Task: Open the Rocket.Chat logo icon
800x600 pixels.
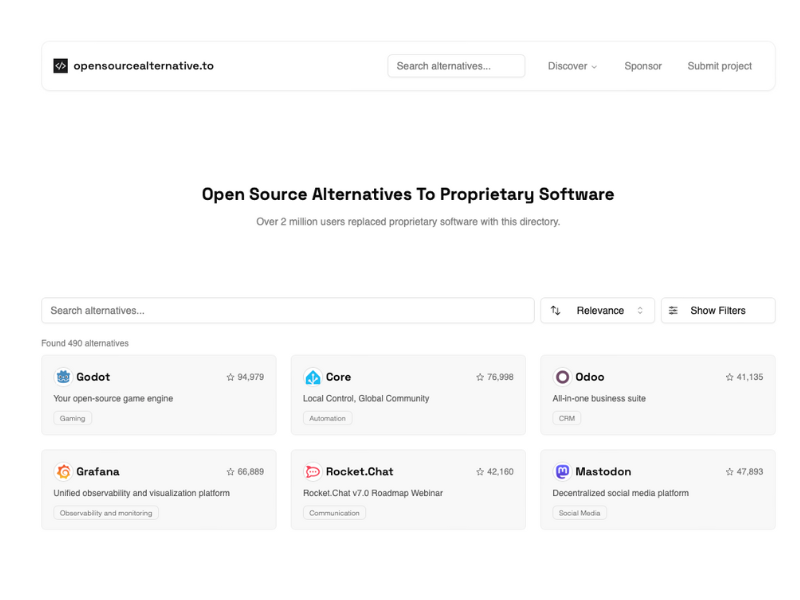Action: [313, 472]
